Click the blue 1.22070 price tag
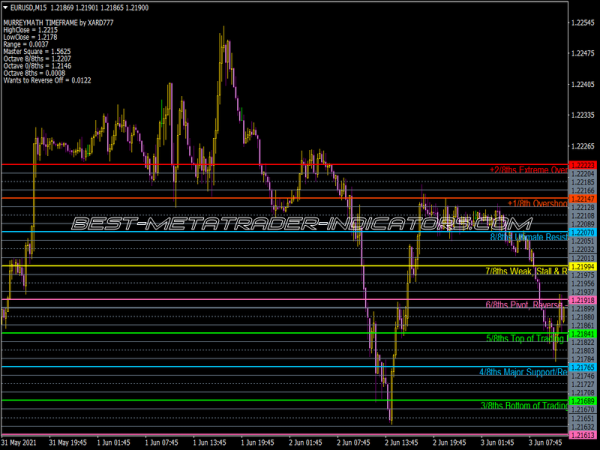Screen dimensions: 600x450 [582, 232]
